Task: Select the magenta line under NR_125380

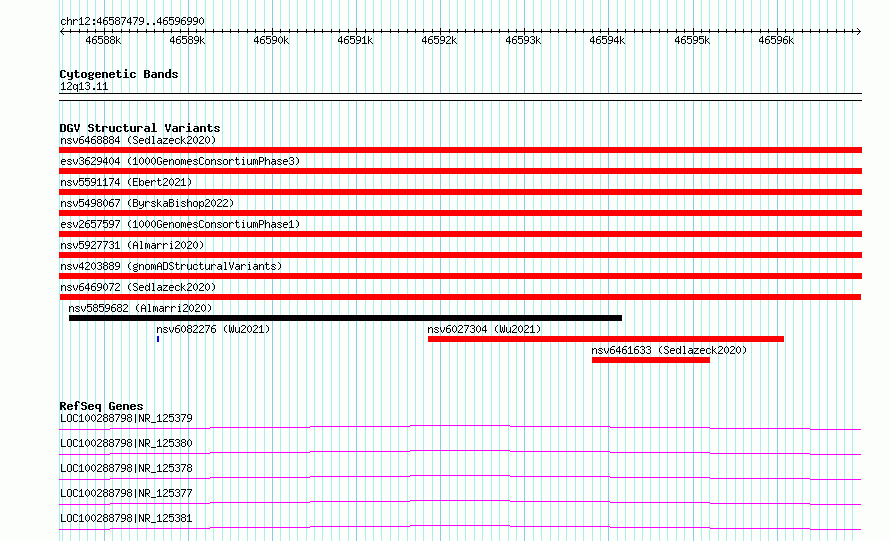Action: click(460, 452)
